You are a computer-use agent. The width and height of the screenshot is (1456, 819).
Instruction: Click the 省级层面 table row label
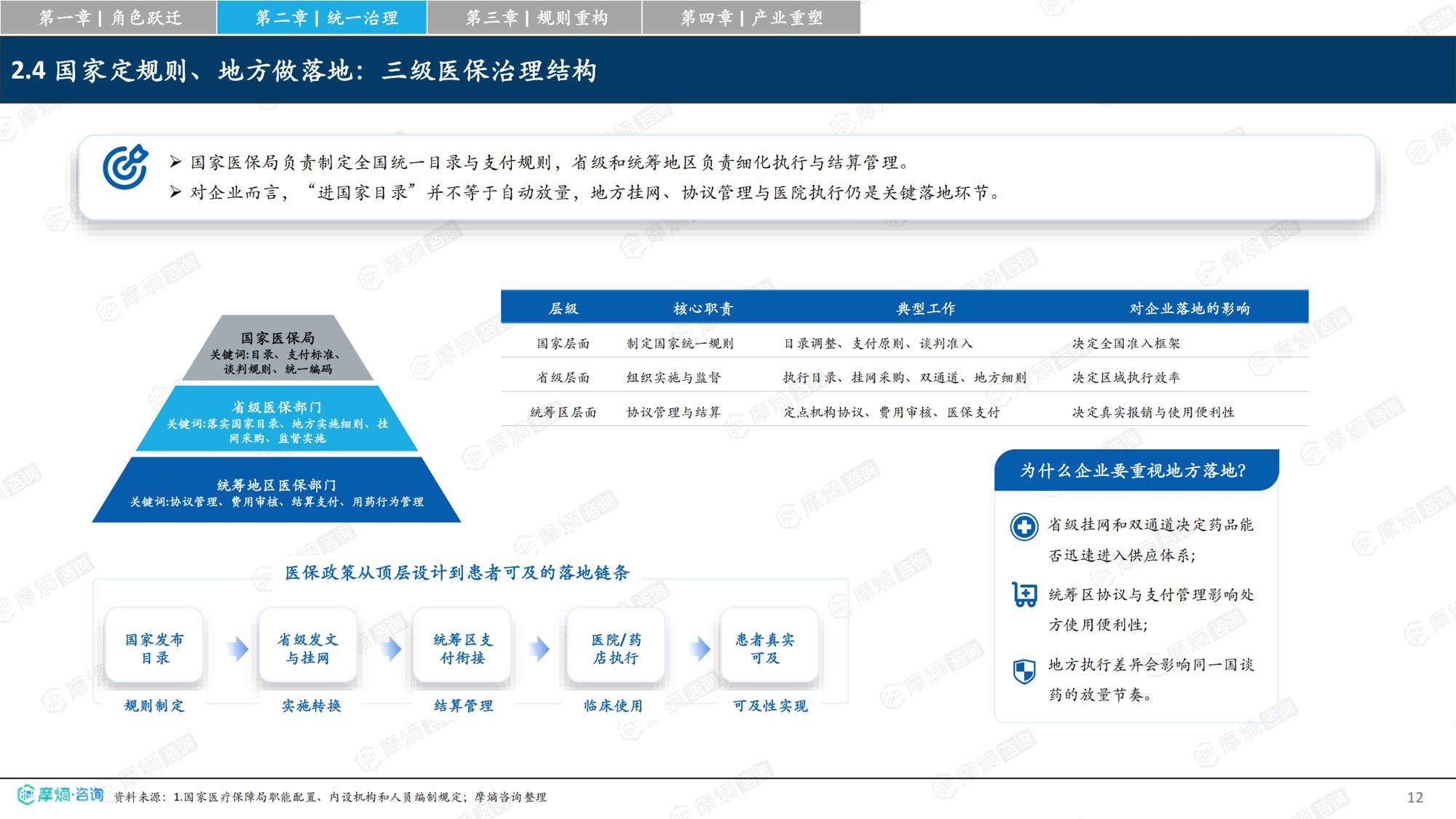pos(563,377)
